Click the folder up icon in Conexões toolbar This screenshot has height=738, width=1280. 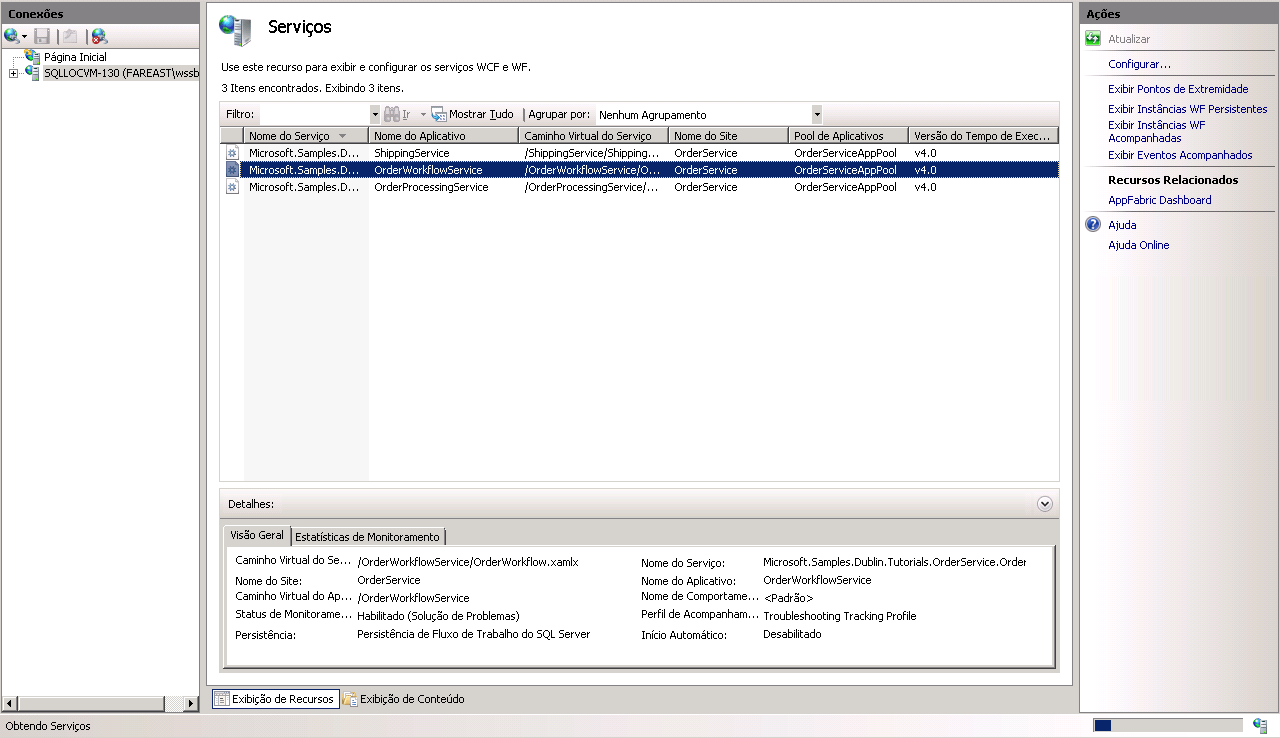(x=70, y=36)
